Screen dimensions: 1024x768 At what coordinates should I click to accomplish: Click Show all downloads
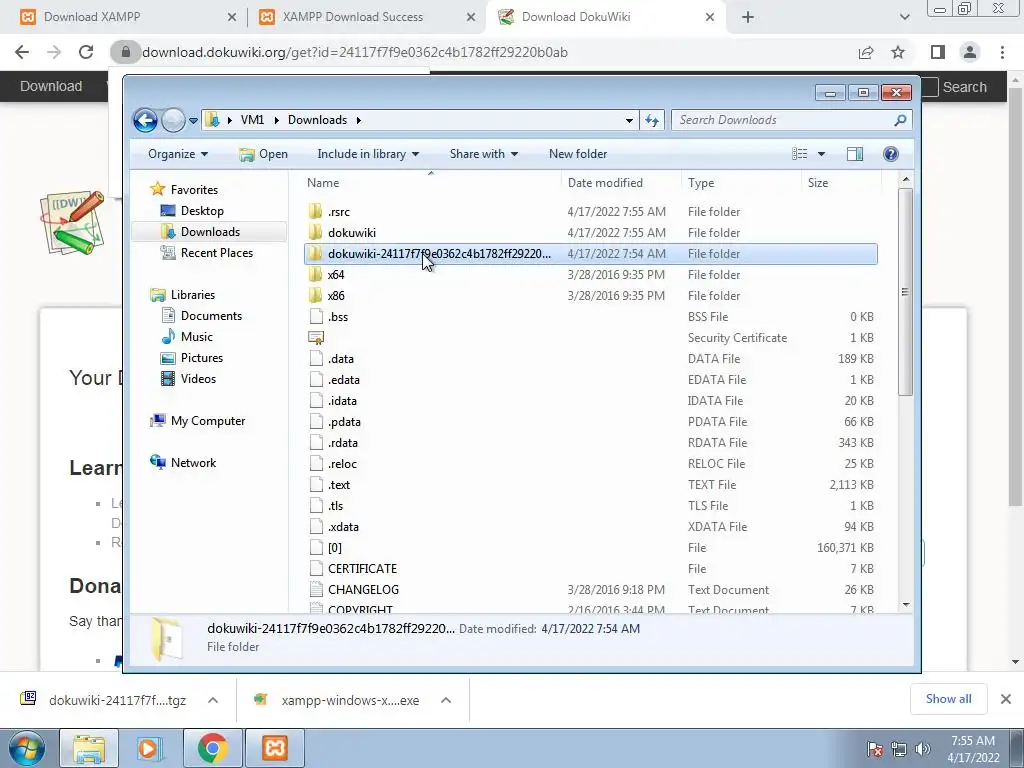coord(948,699)
